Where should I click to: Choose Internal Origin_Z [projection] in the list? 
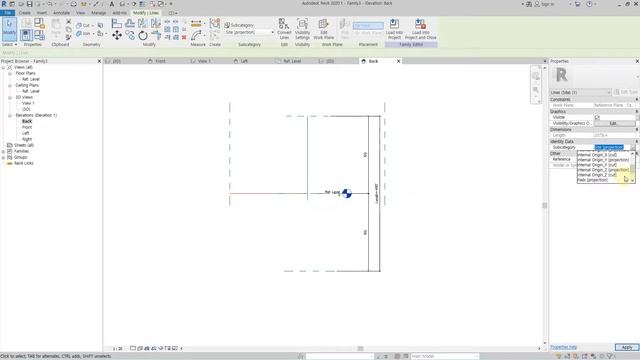603,170
